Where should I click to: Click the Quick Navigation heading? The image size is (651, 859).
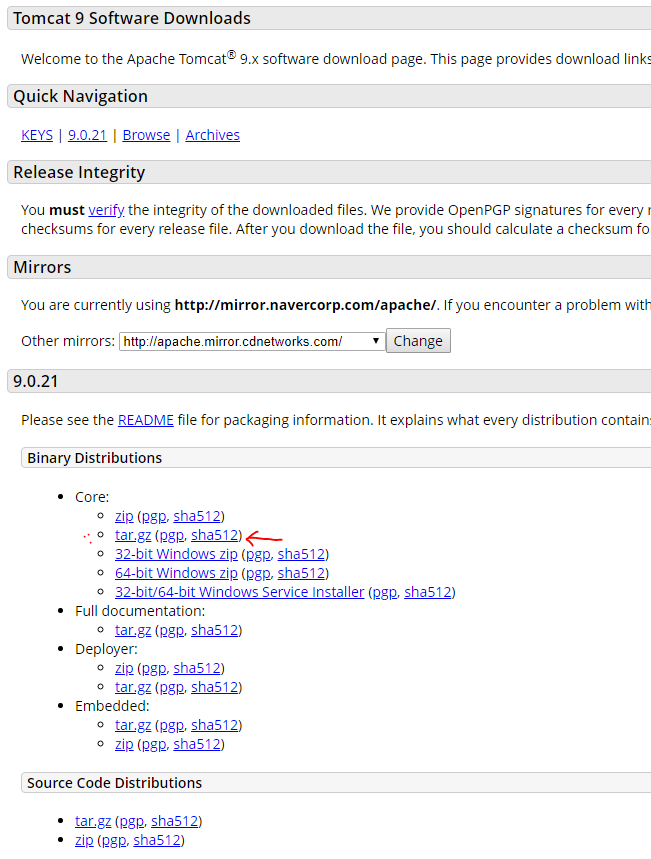(81, 96)
